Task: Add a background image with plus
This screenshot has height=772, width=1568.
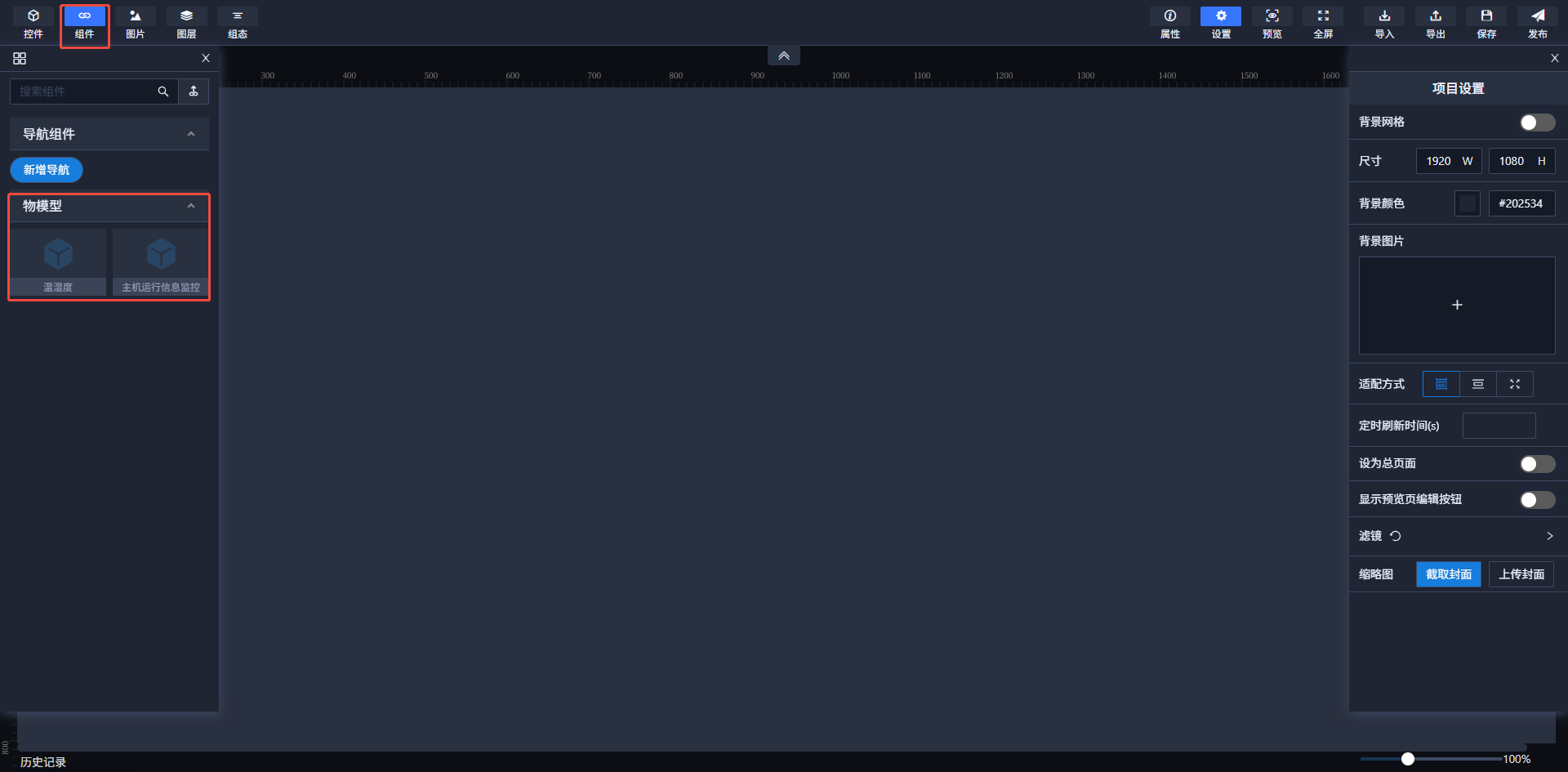Action: click(1457, 306)
